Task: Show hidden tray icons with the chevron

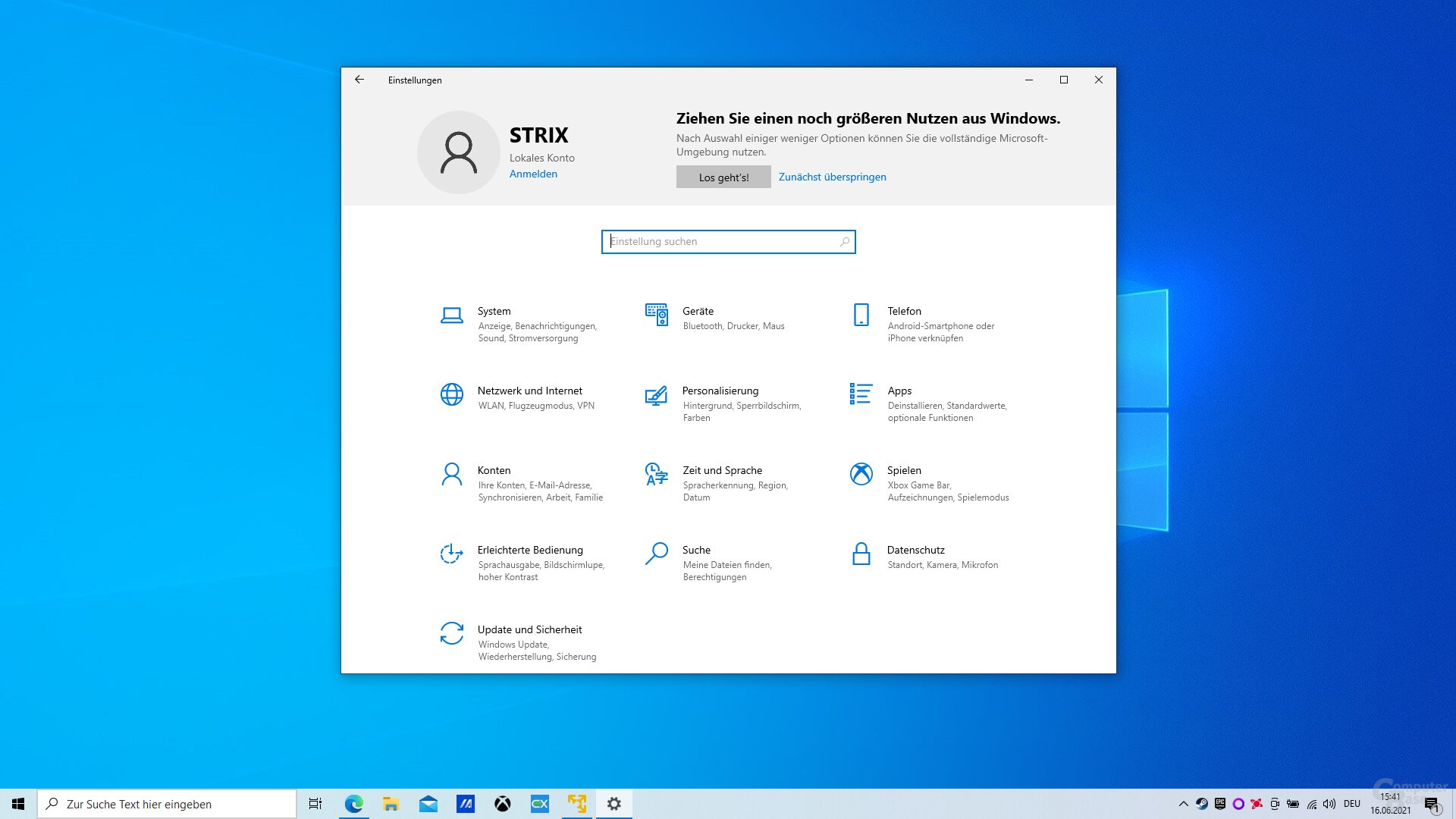Action: point(1184,804)
